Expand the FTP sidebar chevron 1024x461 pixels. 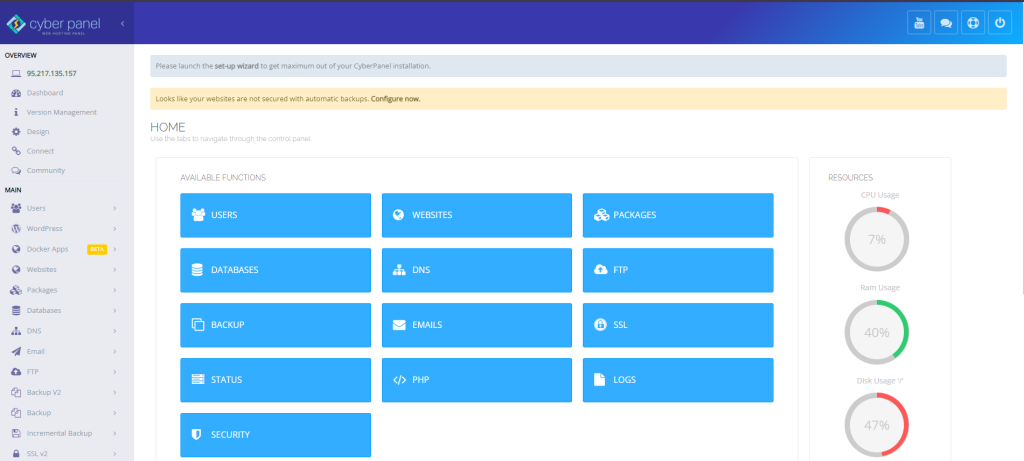pos(114,372)
